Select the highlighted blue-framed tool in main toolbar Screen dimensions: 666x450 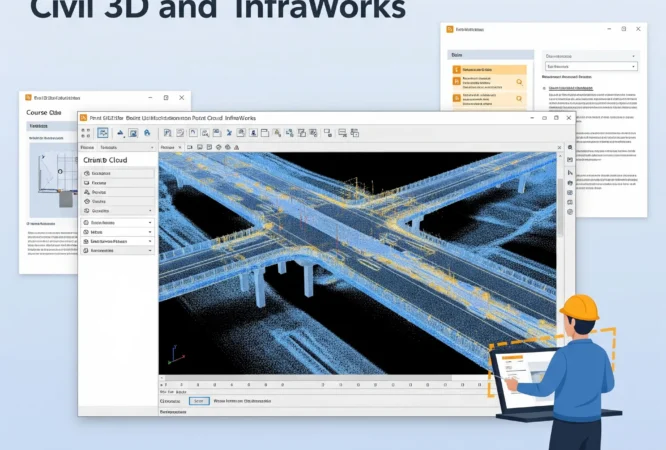tap(103, 133)
